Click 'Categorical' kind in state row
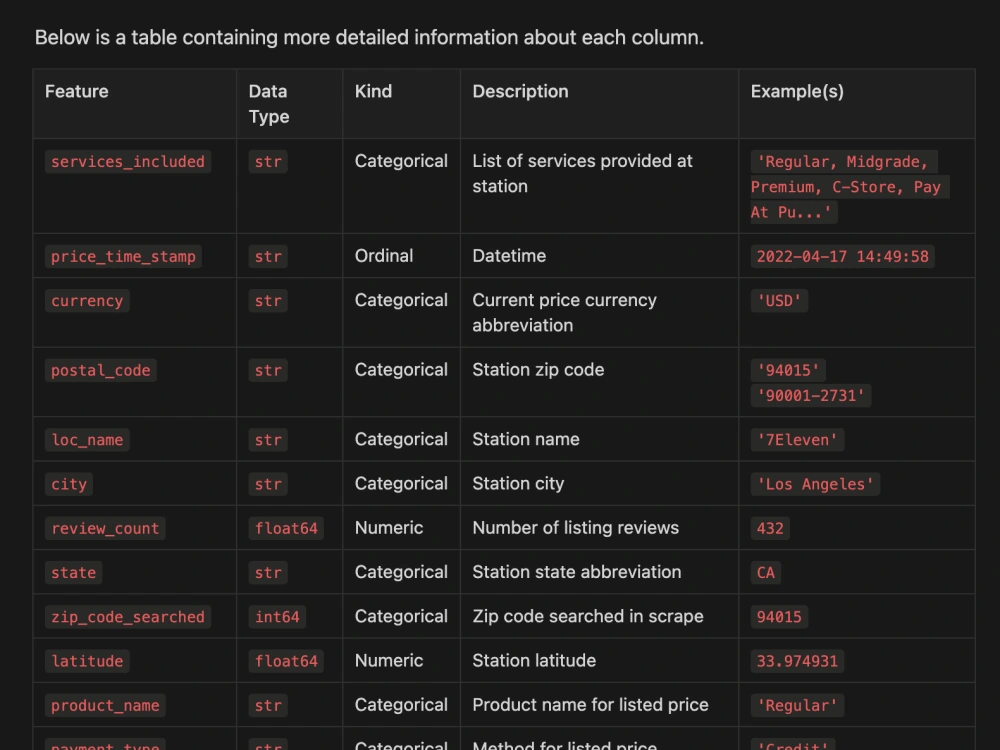1000x750 pixels. 401,571
